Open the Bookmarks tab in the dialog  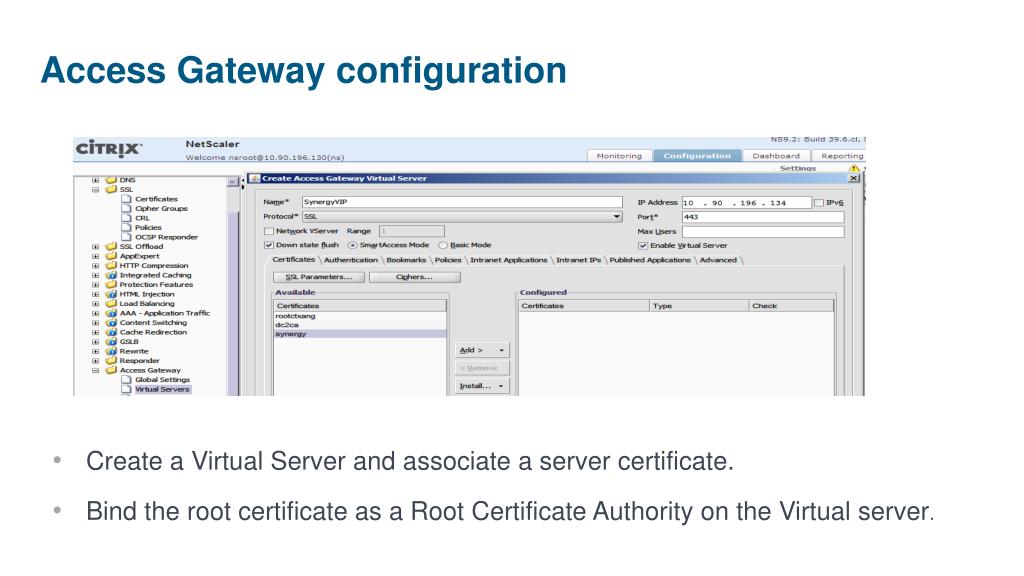[x=406, y=260]
